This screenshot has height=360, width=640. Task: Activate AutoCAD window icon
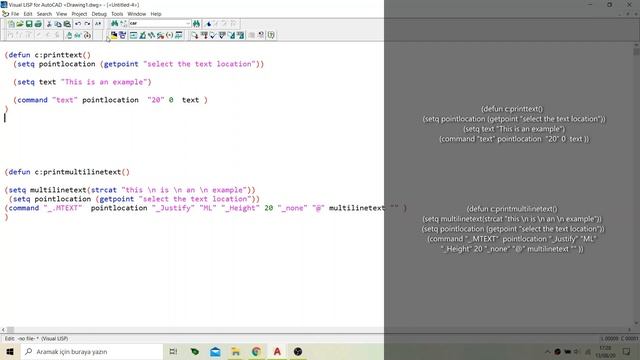[x=114, y=35]
